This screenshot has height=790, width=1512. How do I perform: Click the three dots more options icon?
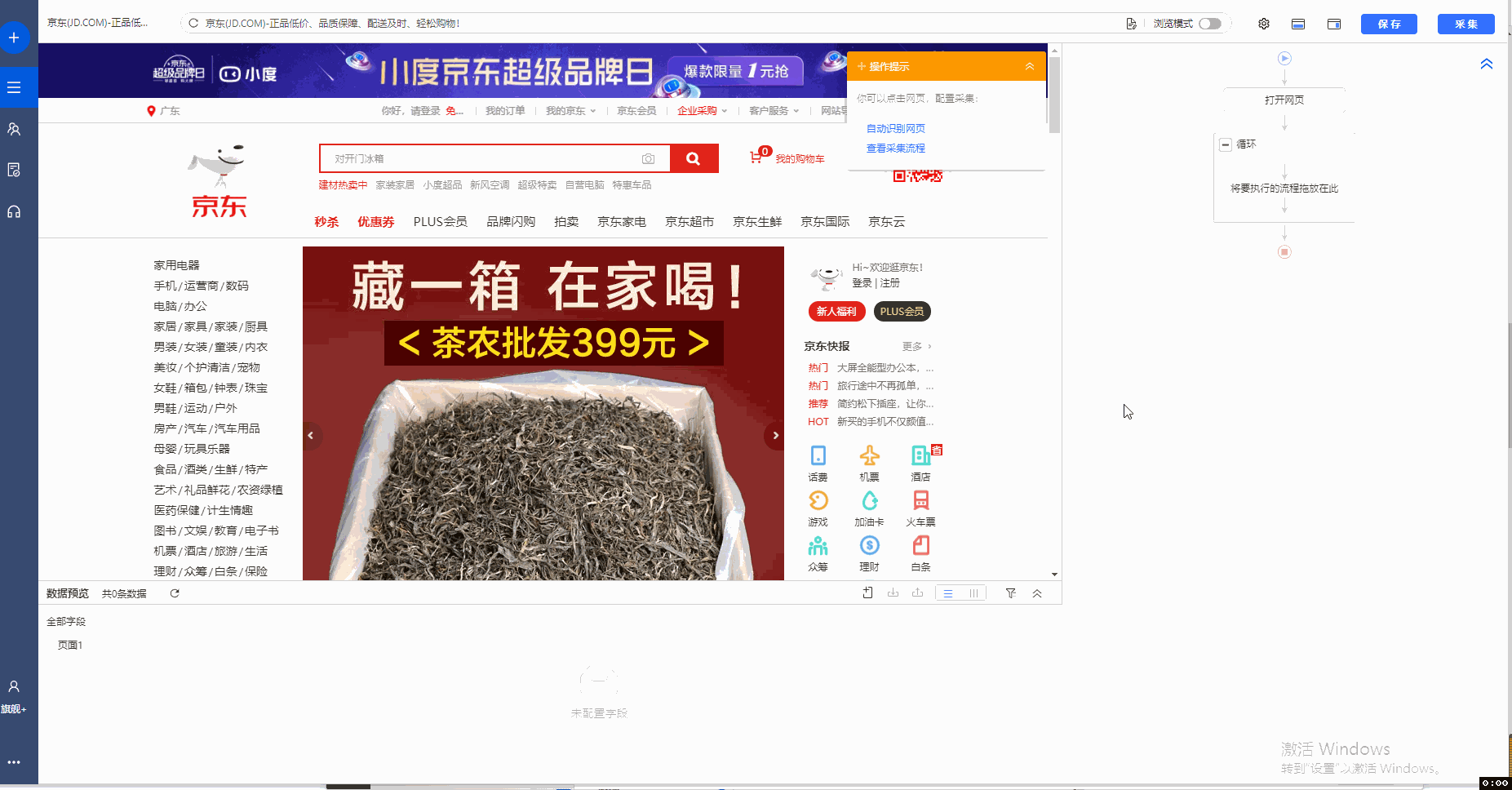click(x=14, y=762)
